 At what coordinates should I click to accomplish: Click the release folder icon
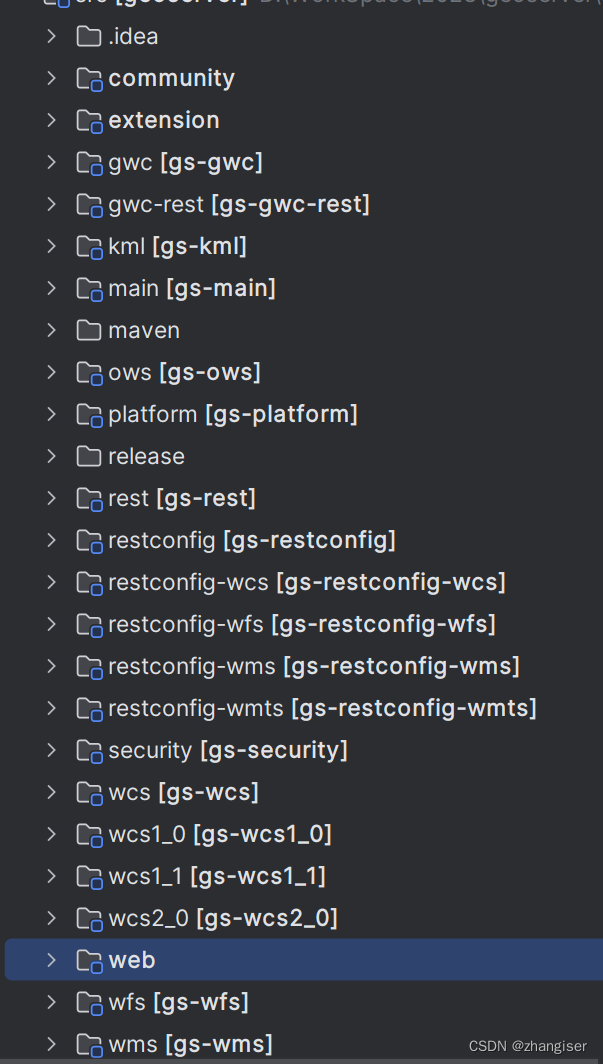(88, 456)
